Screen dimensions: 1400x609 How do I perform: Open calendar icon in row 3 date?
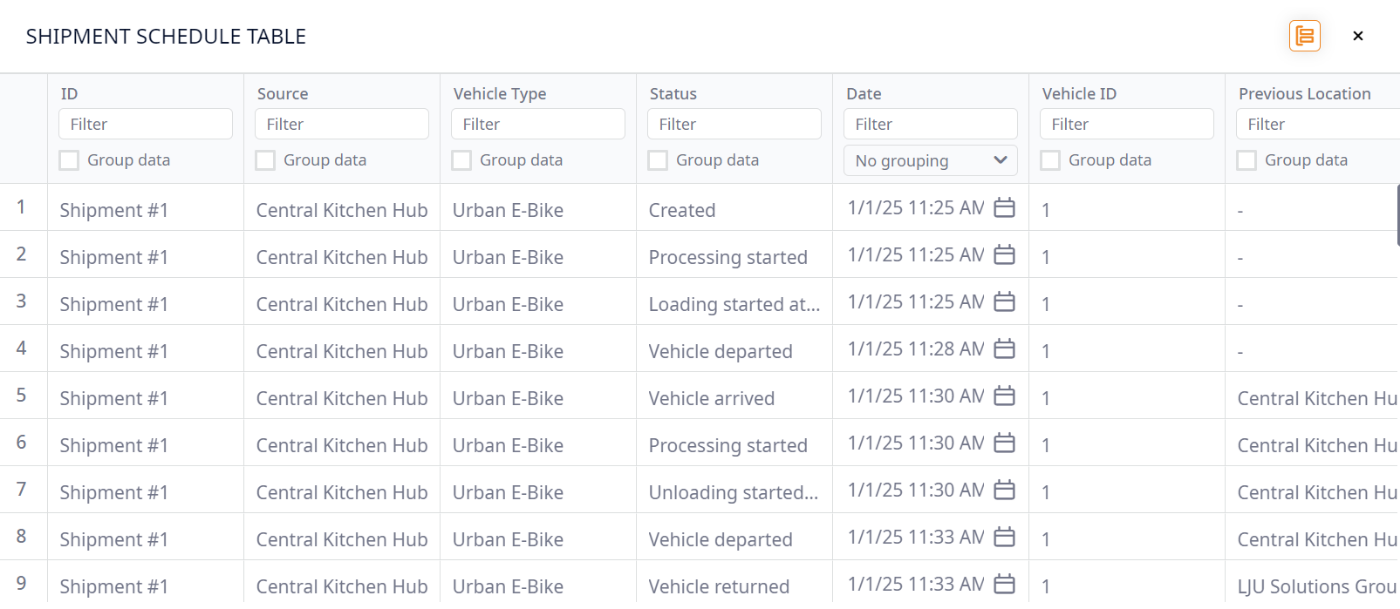1004,302
